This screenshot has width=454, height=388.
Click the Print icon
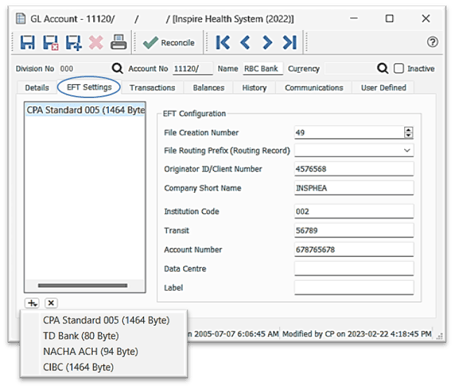[118, 42]
